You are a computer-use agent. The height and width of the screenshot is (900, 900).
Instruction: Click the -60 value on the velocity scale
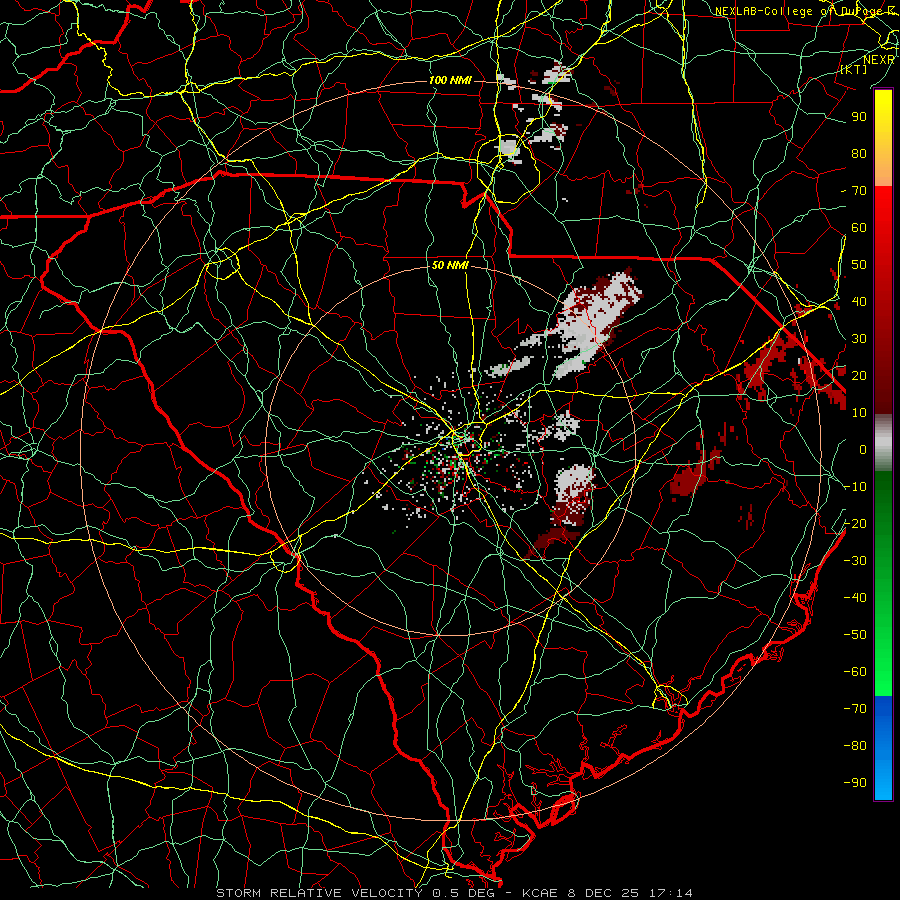[855, 672]
